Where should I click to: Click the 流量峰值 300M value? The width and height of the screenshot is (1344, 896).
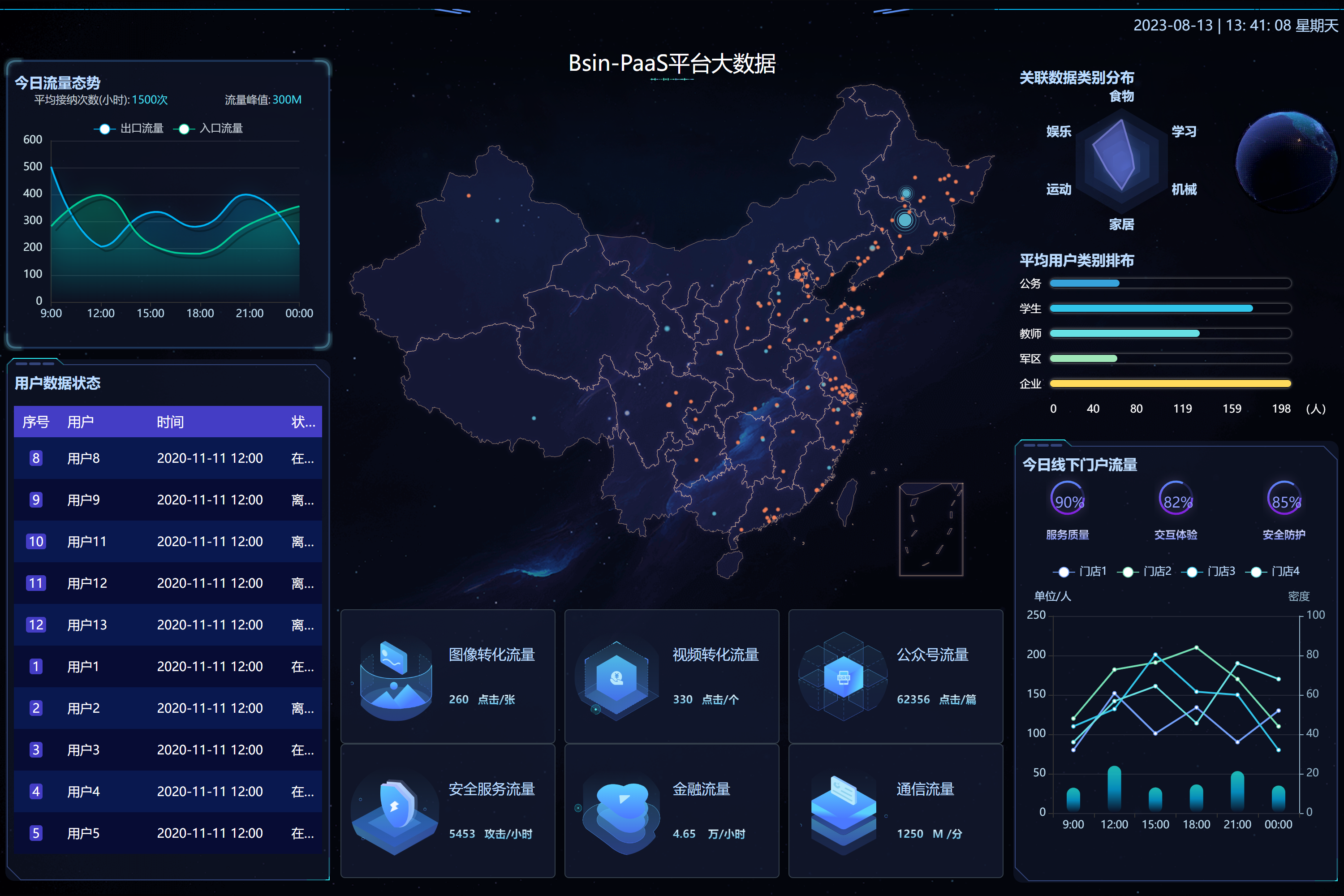point(287,100)
